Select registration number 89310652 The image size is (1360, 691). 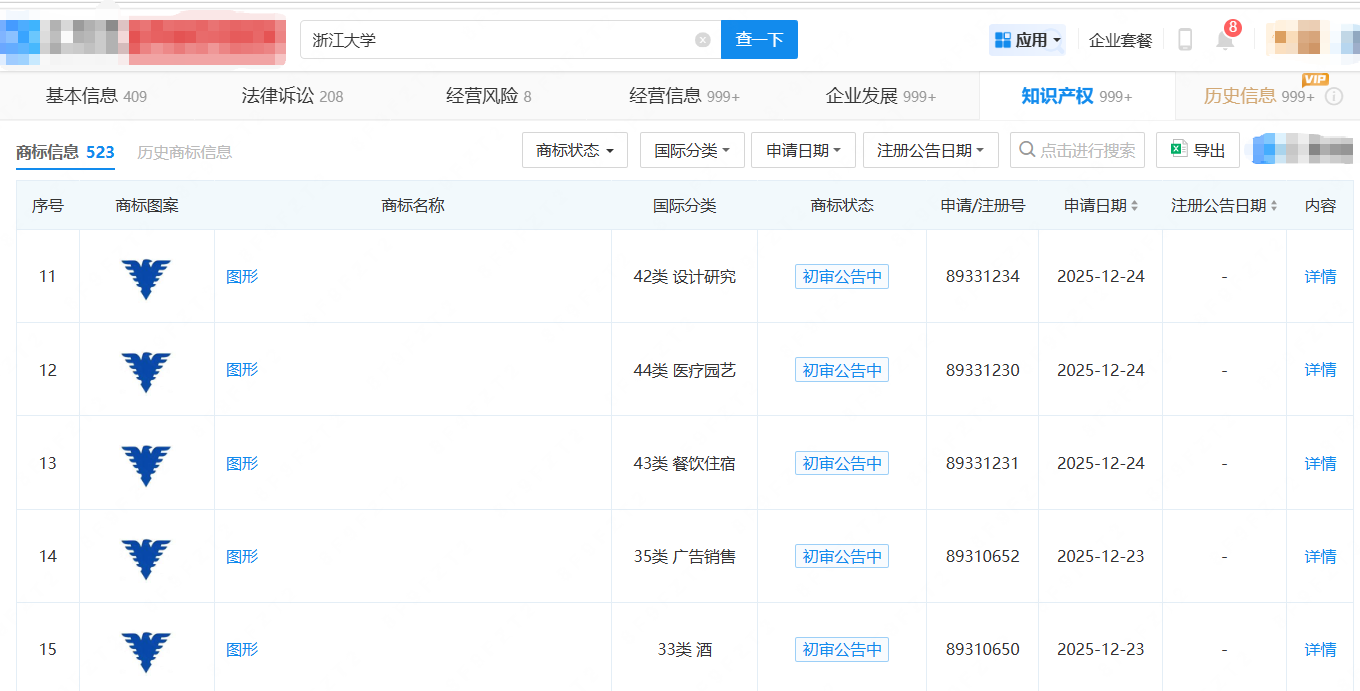coord(983,556)
